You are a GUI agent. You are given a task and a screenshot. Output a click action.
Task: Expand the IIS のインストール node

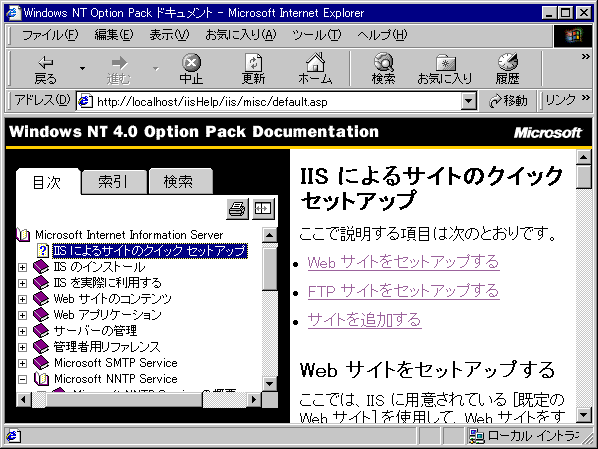pos(23,267)
